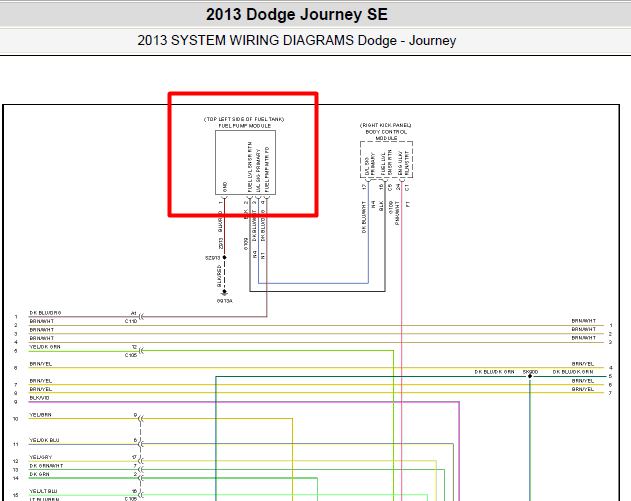This screenshot has height=501, width=631.
Task: Click the GND pin label in fuel pump module
Action: coord(225,187)
